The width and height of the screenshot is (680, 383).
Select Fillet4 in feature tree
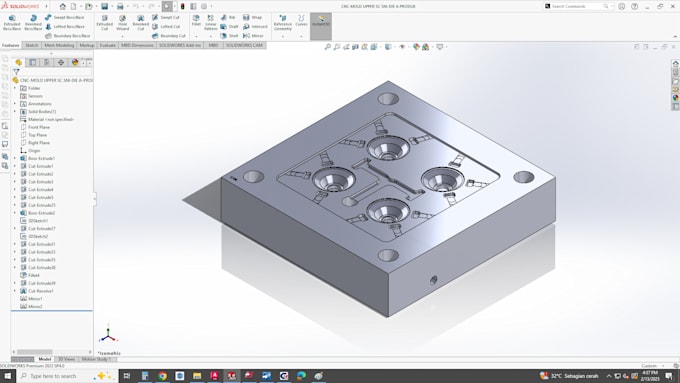tap(30, 275)
